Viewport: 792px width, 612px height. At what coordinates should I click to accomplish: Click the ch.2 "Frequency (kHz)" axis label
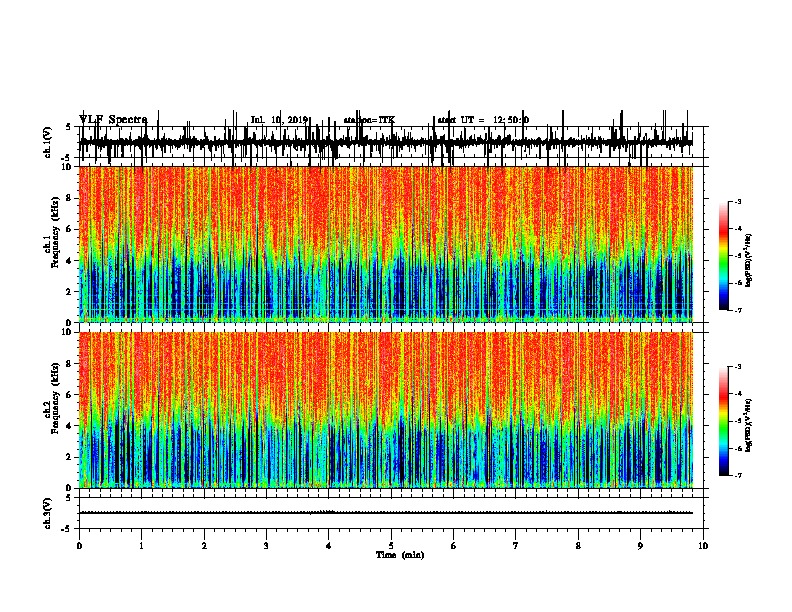click(55, 398)
